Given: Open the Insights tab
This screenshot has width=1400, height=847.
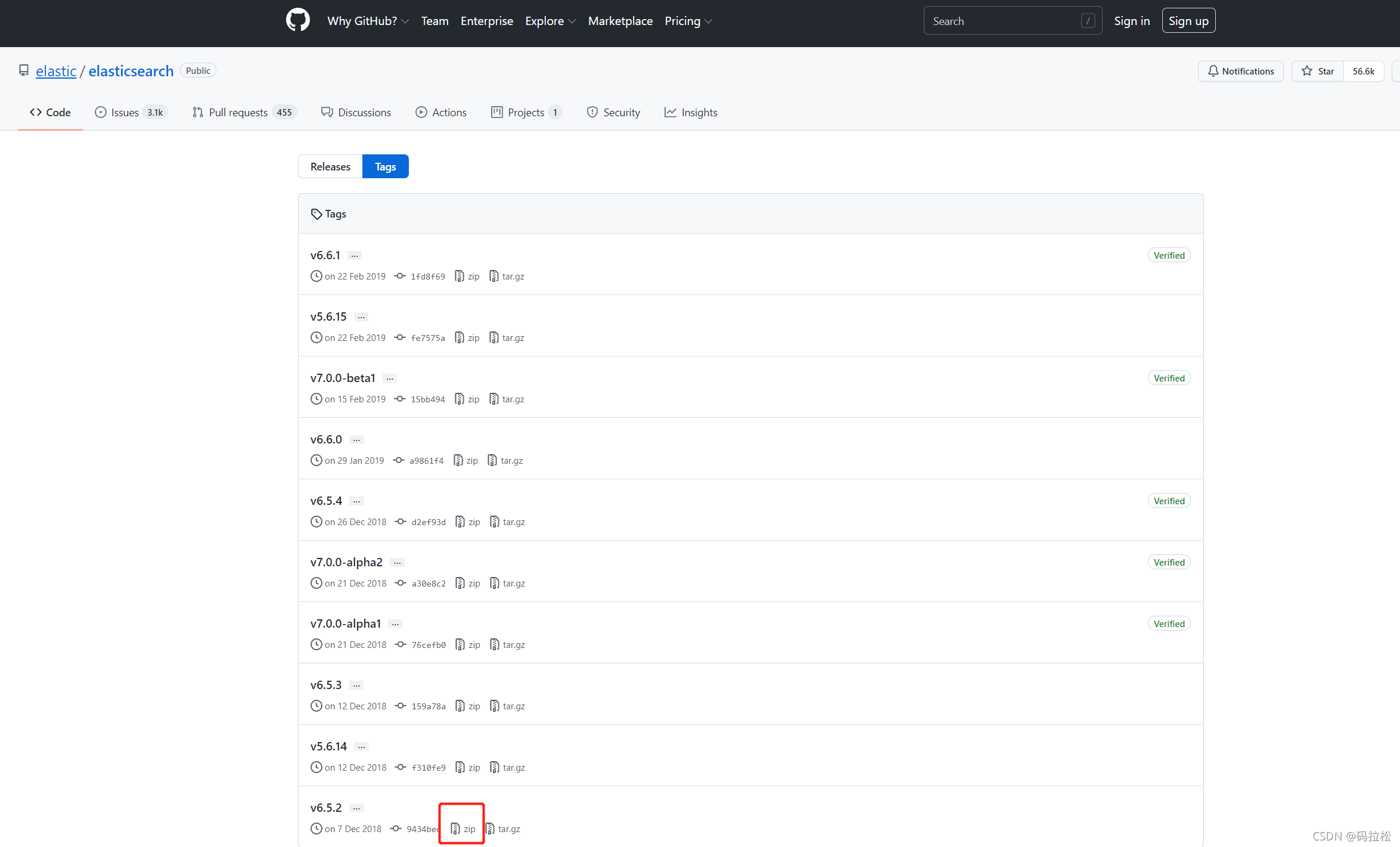Looking at the screenshot, I should click(x=691, y=112).
